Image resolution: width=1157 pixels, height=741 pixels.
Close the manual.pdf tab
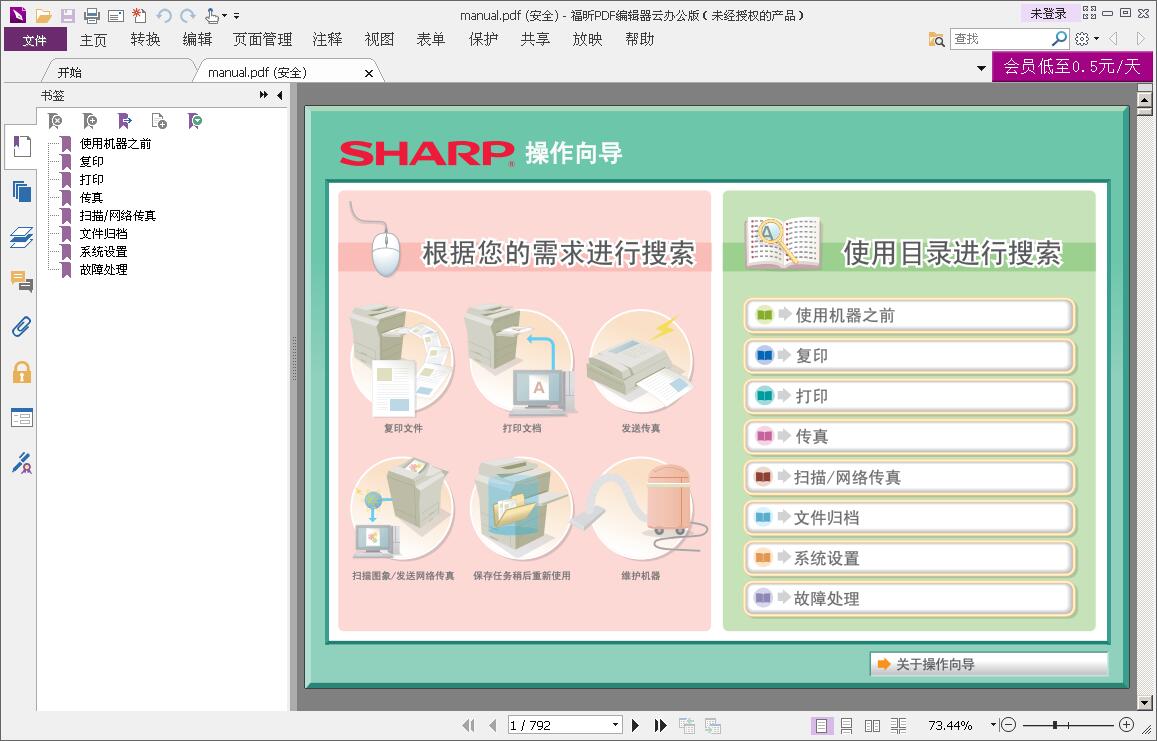(369, 73)
